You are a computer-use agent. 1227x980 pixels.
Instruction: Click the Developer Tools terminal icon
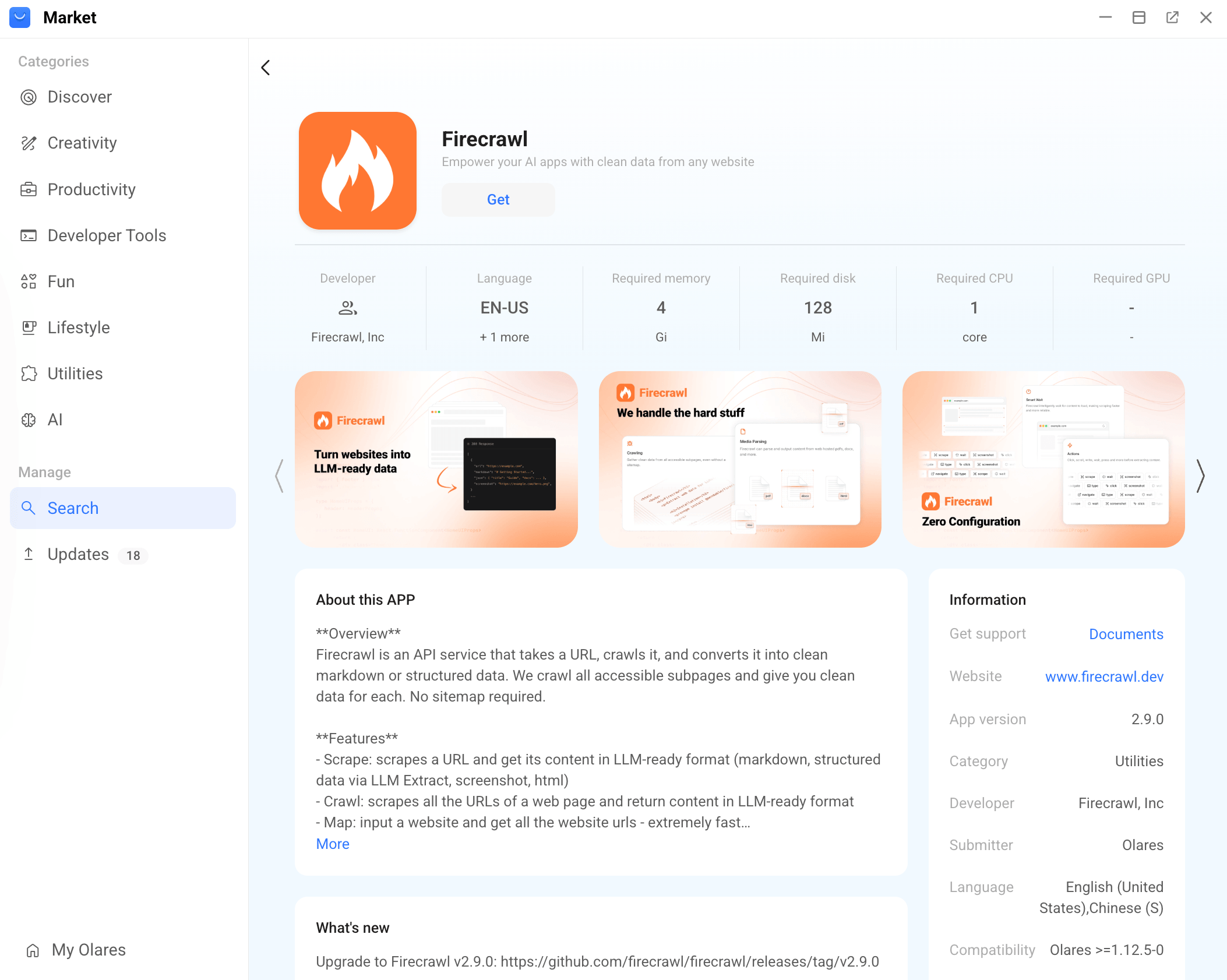29,235
